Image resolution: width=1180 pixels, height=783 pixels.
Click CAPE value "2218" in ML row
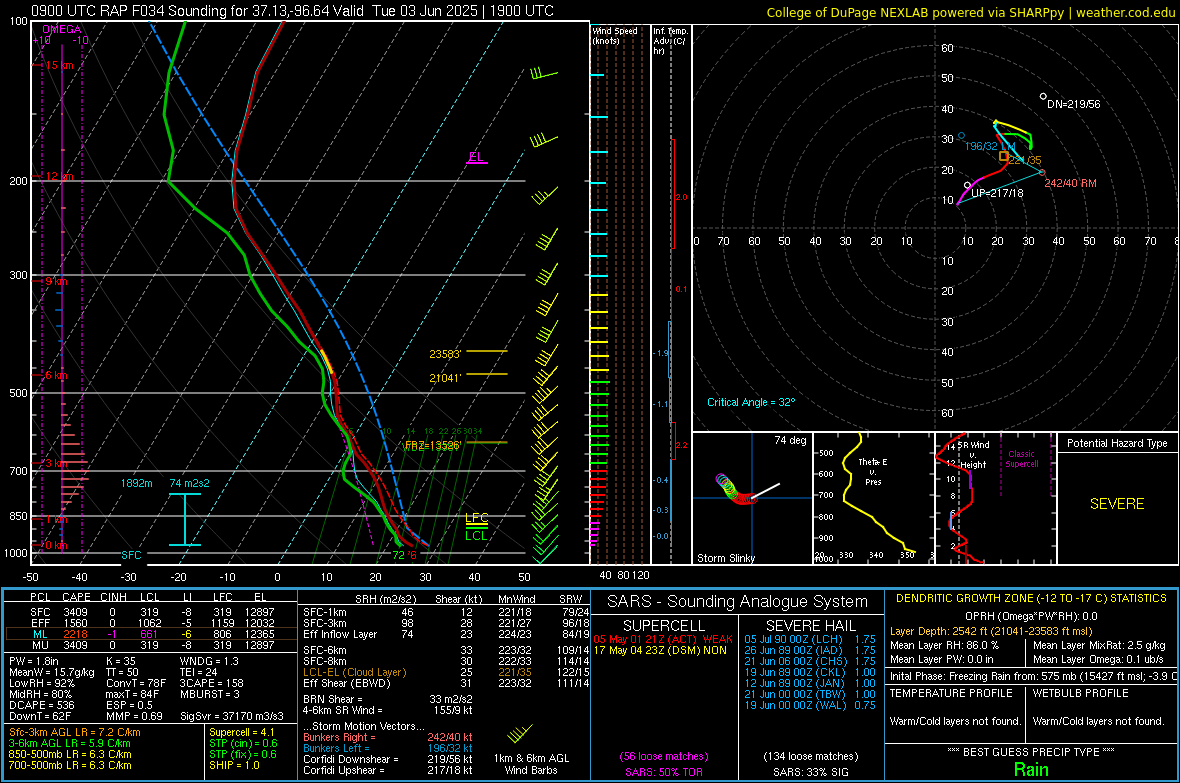(x=75, y=635)
